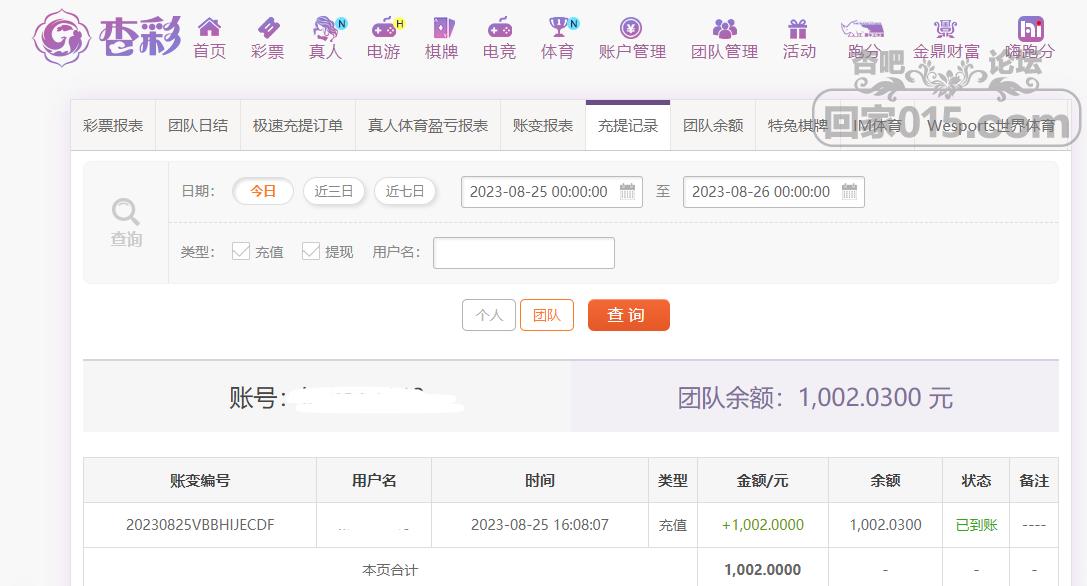Screen dimensions: 1087x586
Task: Click the 团队余额 1,002.0300 元 text
Action: (x=815, y=397)
